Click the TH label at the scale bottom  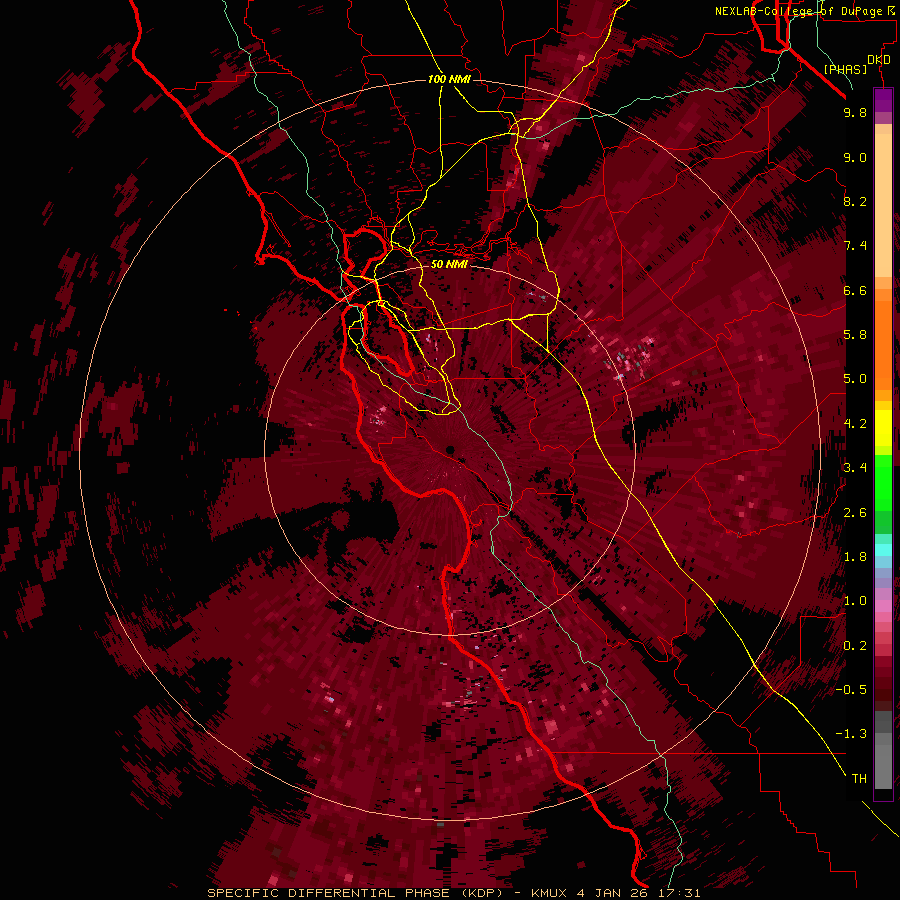click(x=859, y=779)
